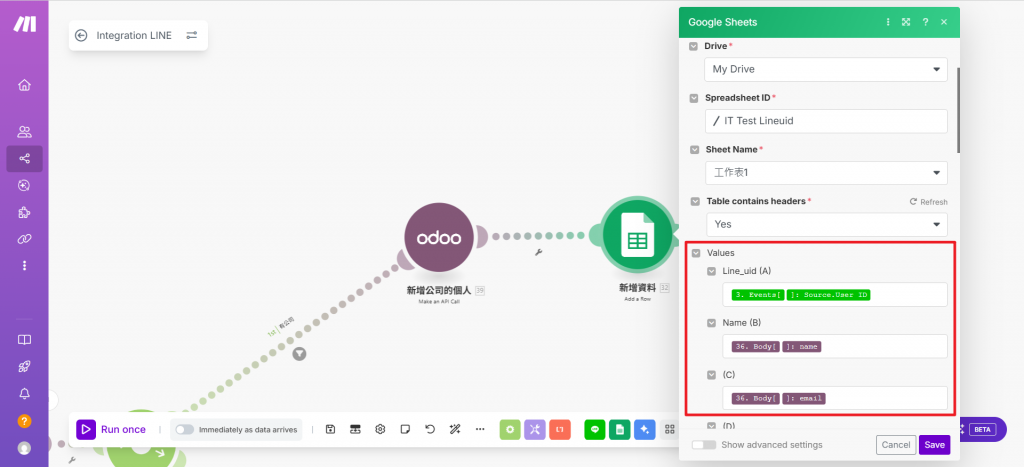Select the Google Sheets favorite icon in toolbar

[620, 429]
